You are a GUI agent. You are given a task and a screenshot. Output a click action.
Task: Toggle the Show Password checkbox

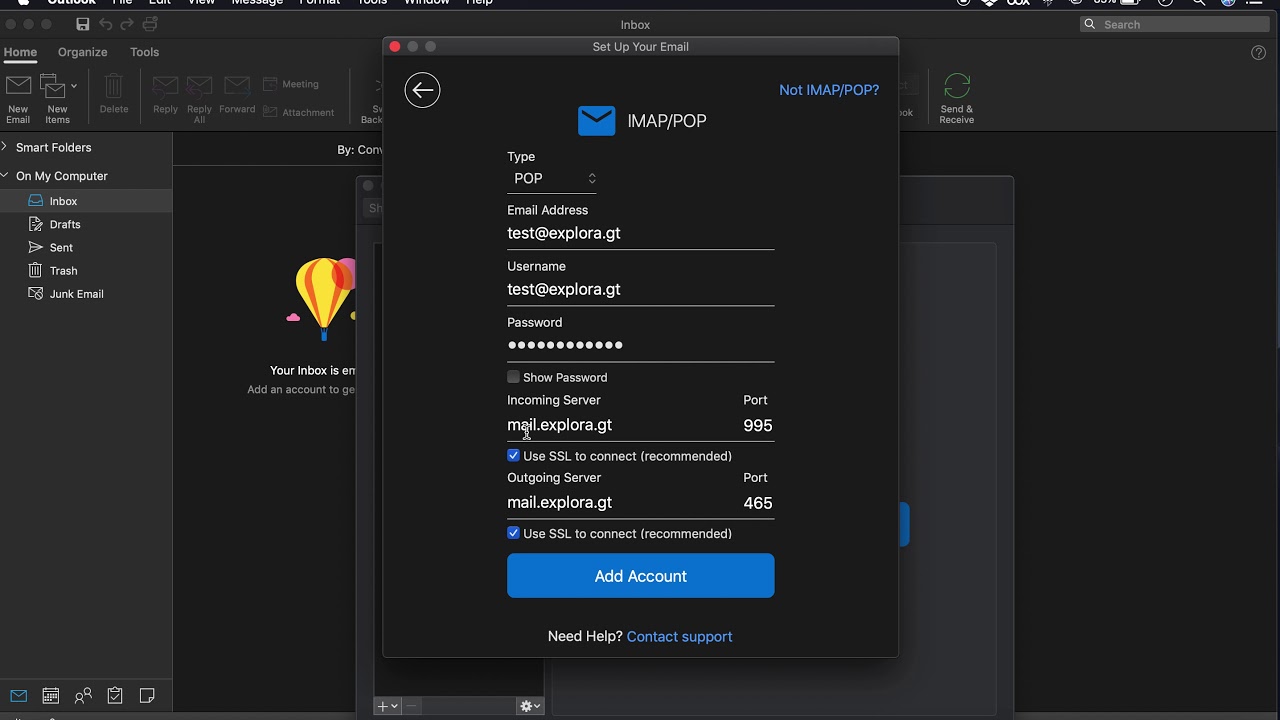514,377
